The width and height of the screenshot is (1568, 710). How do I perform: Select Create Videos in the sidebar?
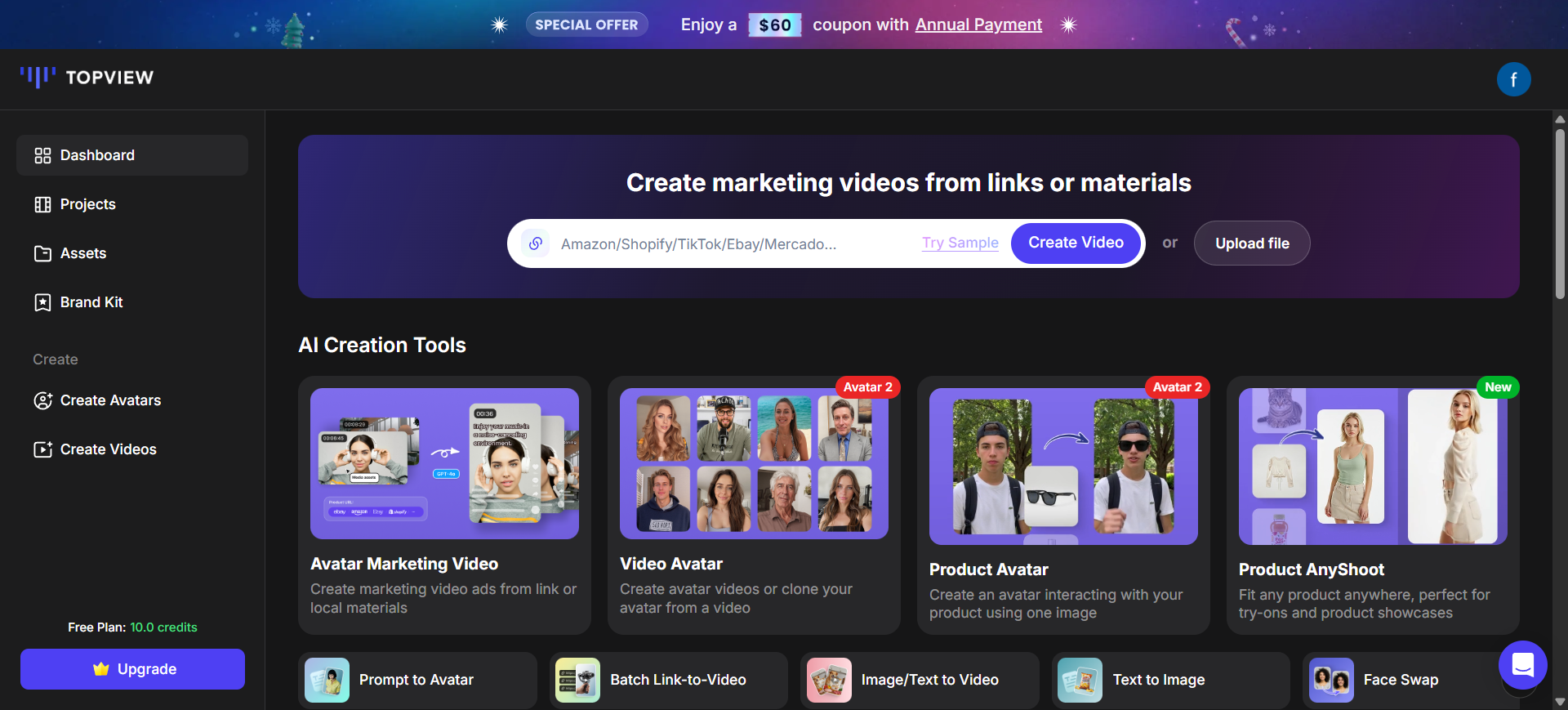[x=132, y=449]
